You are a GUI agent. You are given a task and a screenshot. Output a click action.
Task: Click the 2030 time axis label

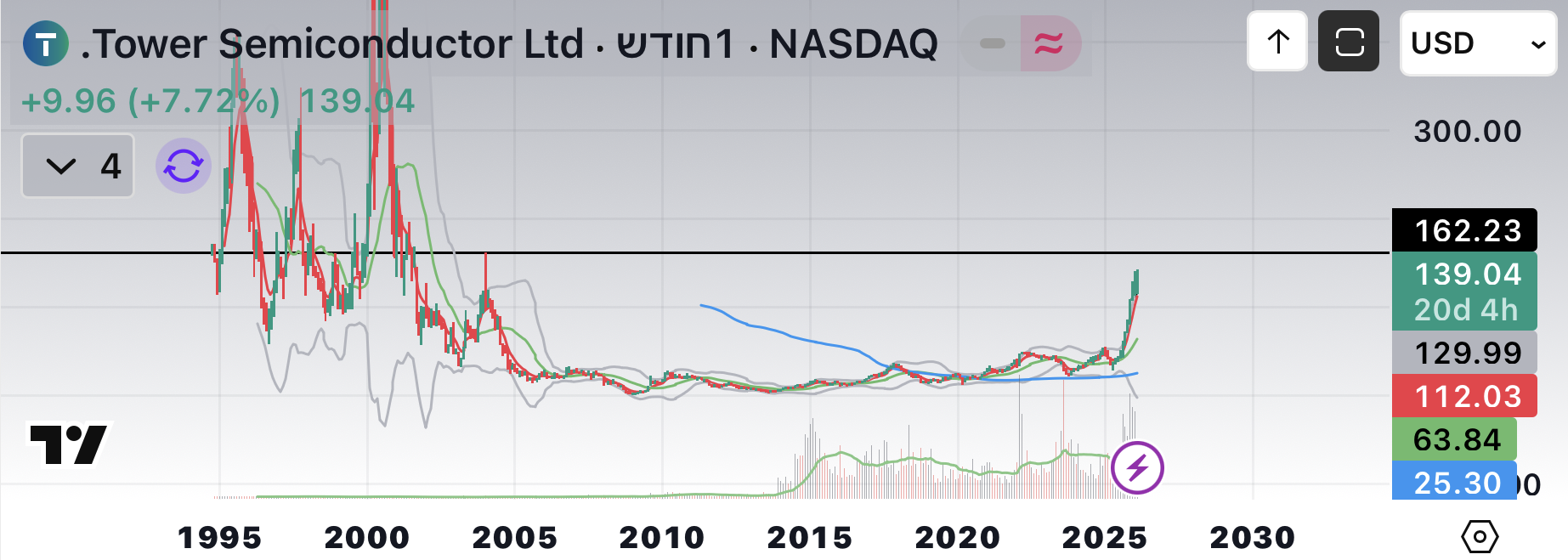pos(1252,537)
